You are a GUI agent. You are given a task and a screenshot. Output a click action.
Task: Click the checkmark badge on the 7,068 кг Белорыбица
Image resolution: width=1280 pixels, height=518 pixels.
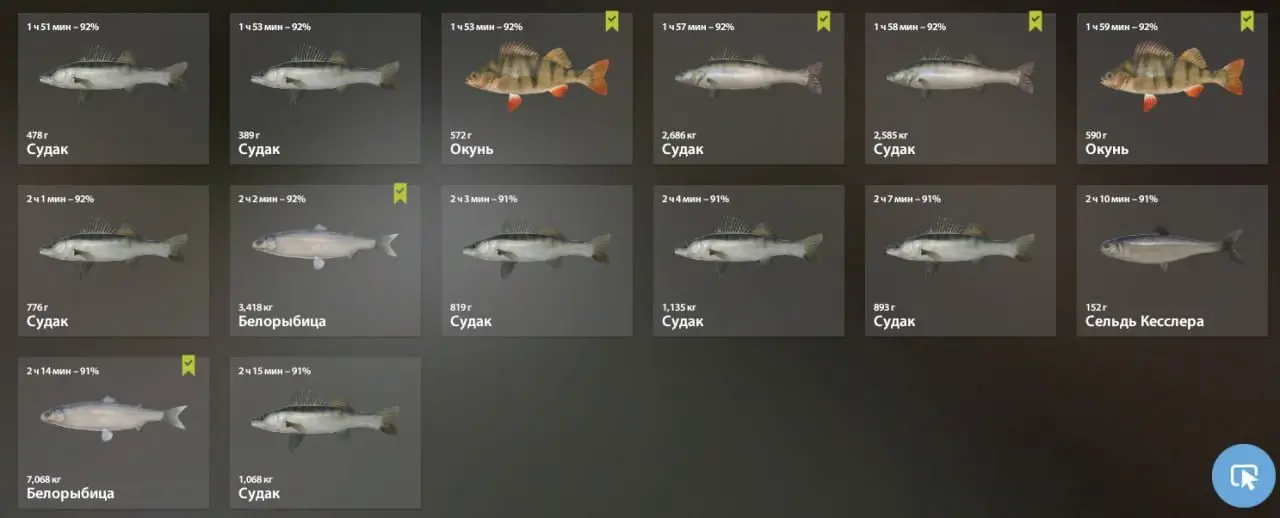(x=188, y=365)
